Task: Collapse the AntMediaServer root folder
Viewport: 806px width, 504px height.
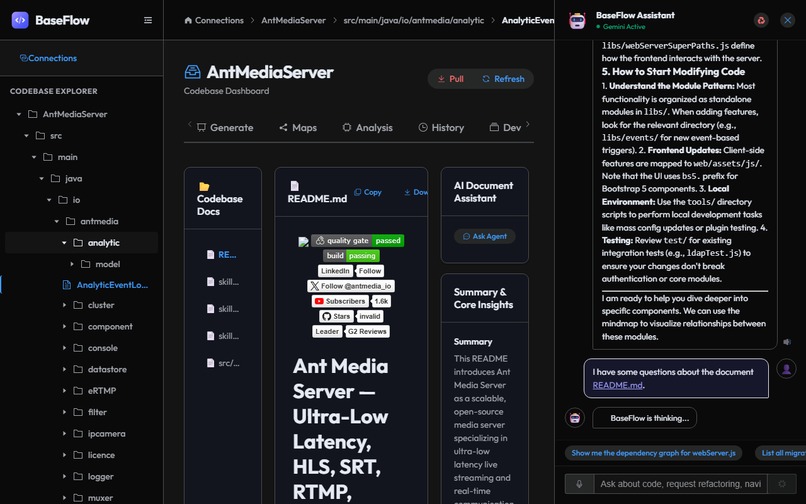Action: coord(19,114)
